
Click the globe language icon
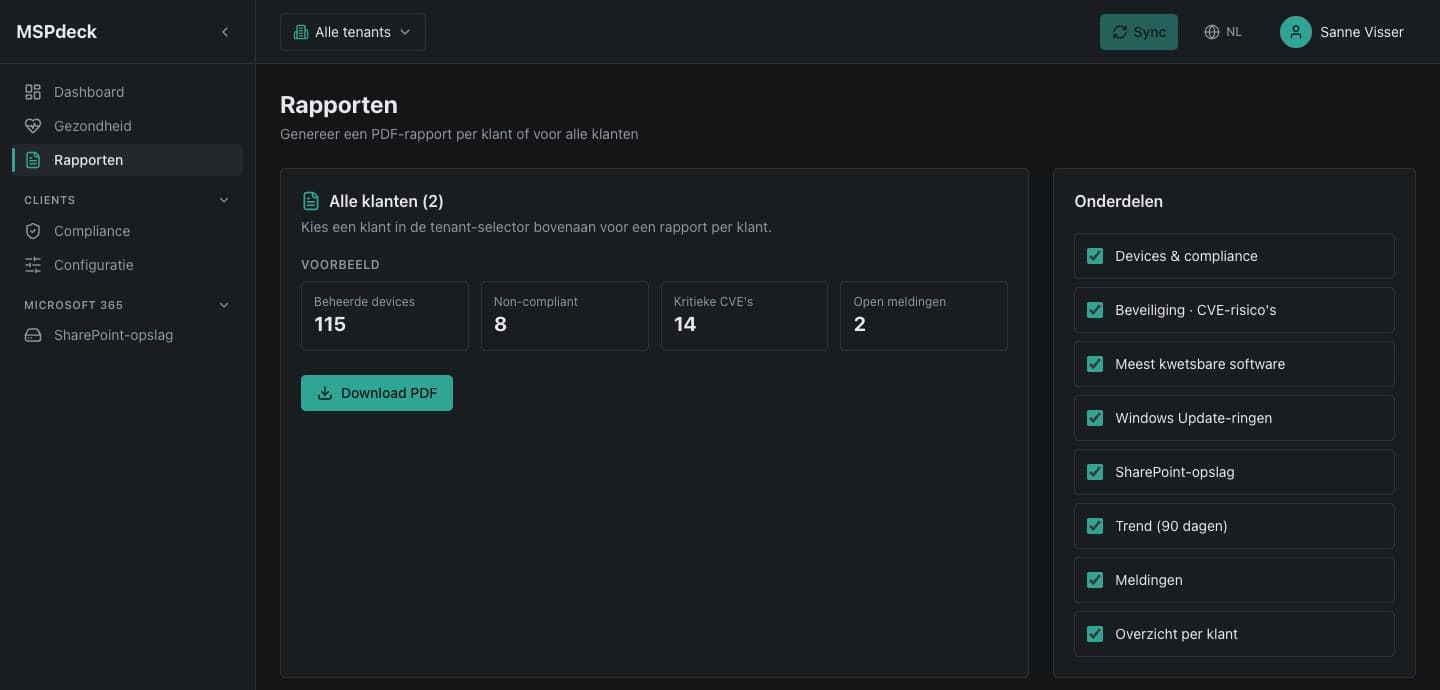(x=1212, y=32)
